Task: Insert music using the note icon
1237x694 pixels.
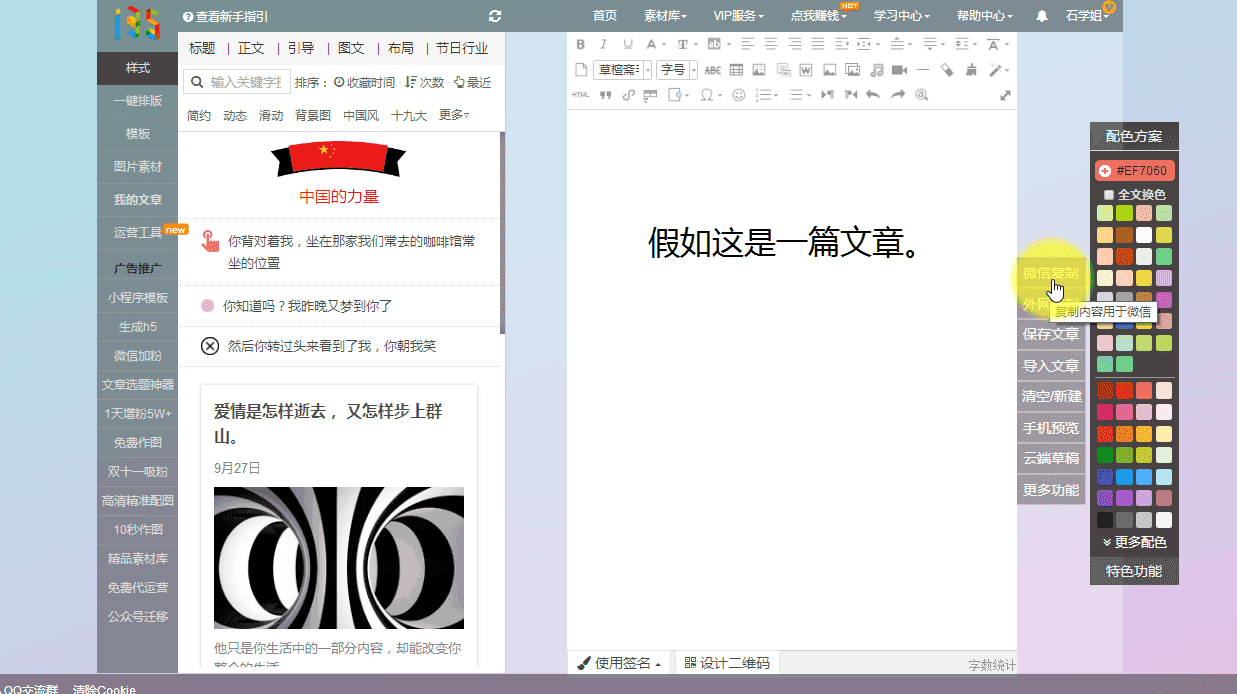Action: (876, 70)
